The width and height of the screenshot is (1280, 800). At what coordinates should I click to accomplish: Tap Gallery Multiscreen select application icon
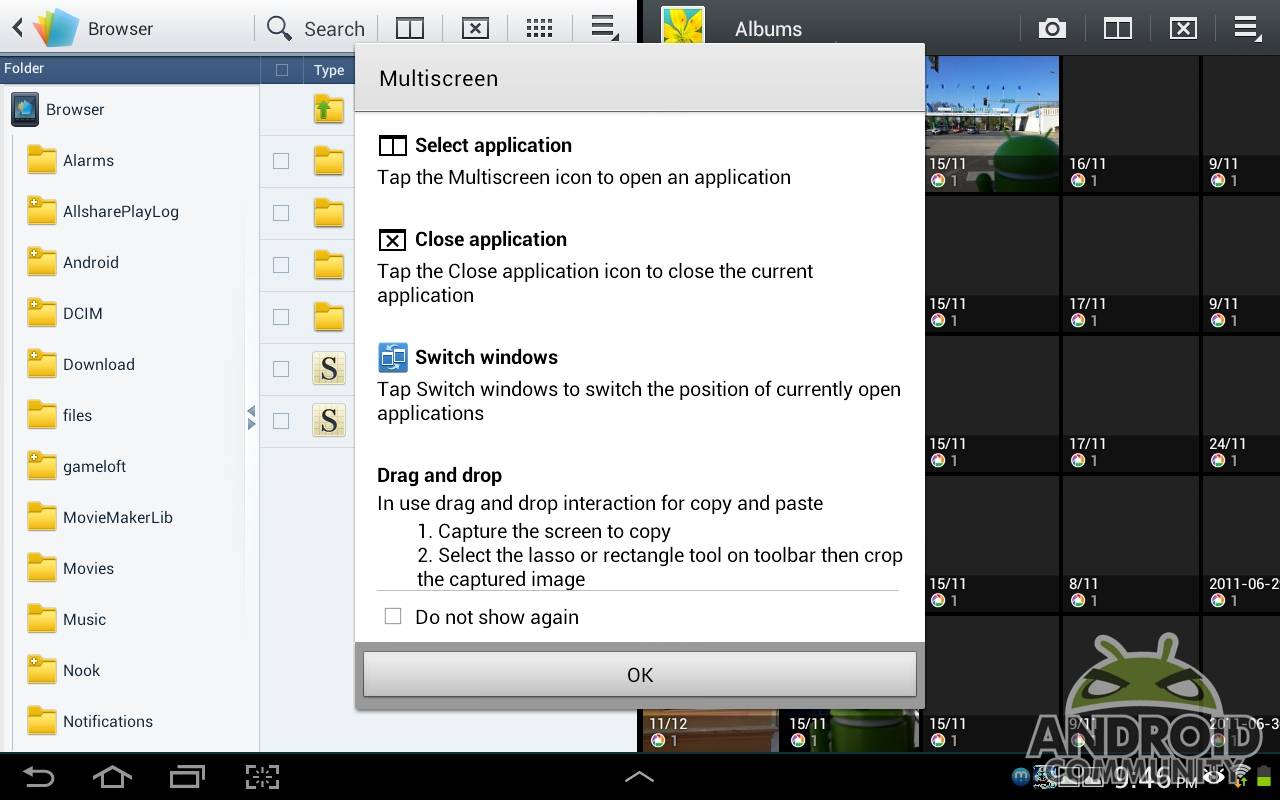1117,28
